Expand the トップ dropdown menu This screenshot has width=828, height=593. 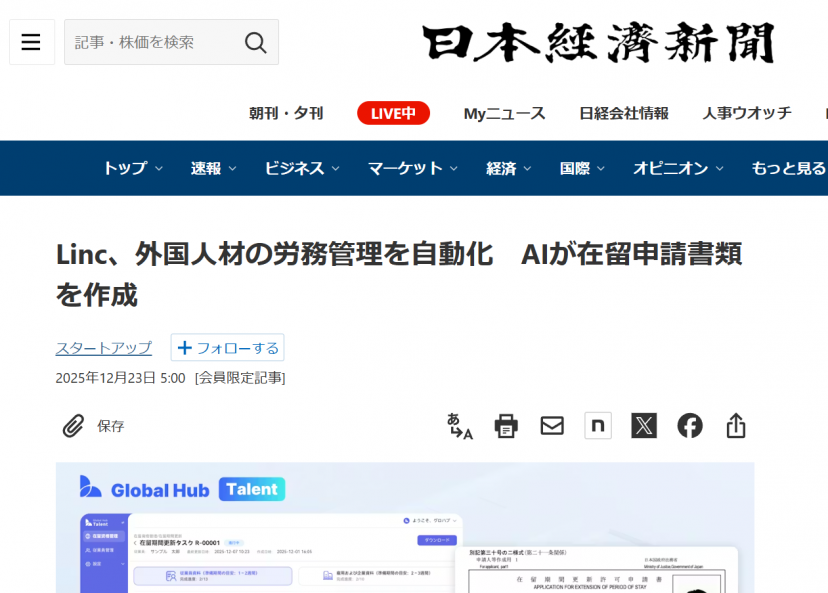(x=133, y=168)
